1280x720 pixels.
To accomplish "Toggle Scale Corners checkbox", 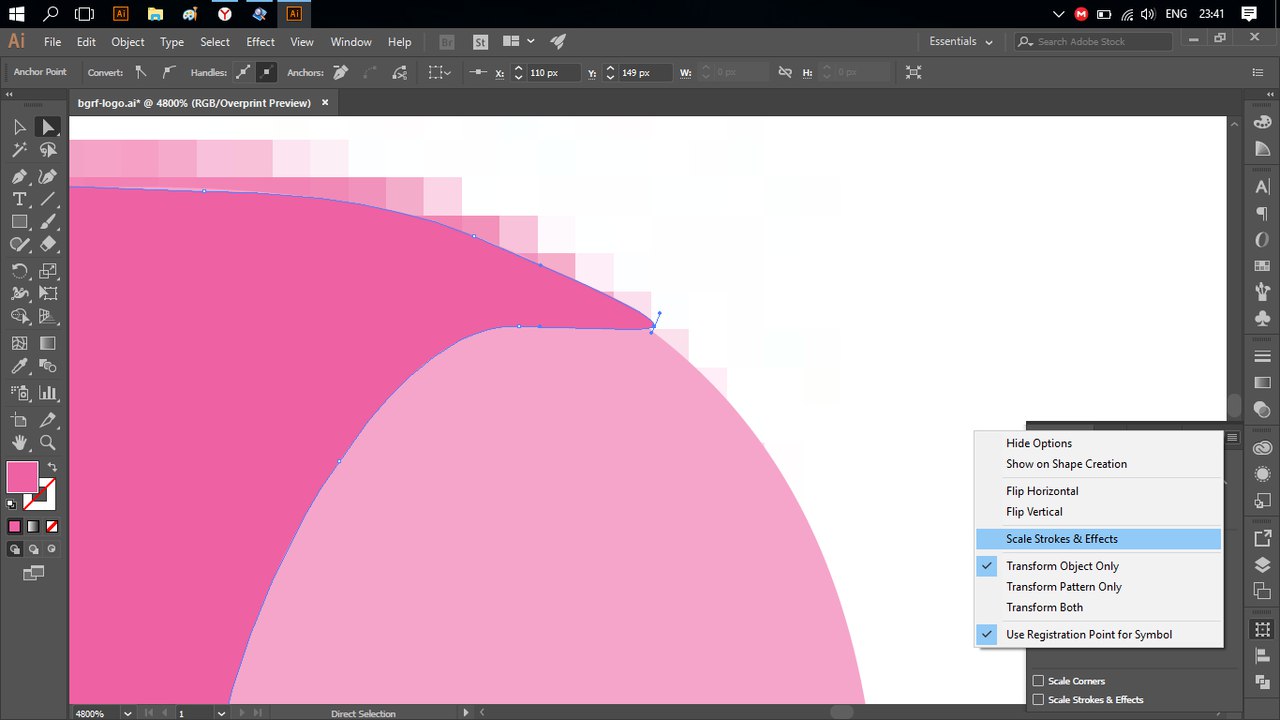I will point(1038,681).
